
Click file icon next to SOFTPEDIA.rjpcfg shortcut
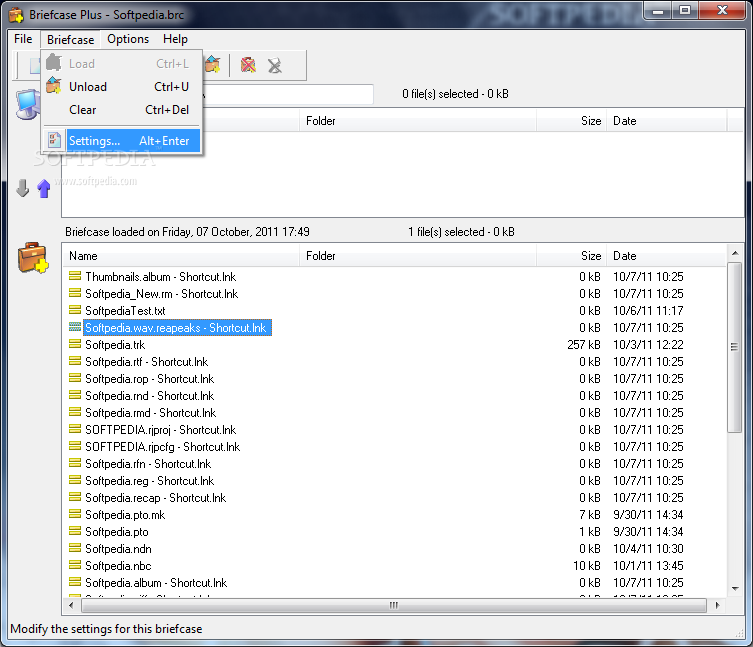[75, 446]
